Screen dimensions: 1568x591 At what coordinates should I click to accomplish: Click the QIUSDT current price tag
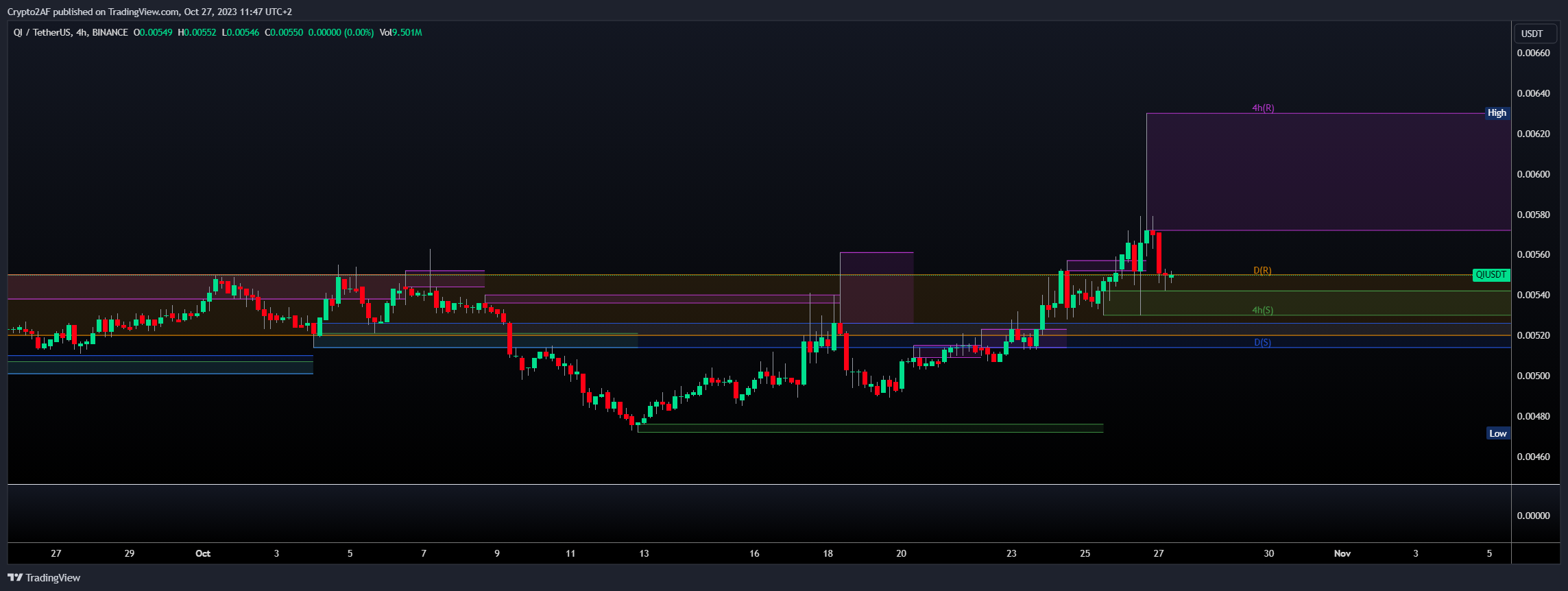coord(1491,275)
